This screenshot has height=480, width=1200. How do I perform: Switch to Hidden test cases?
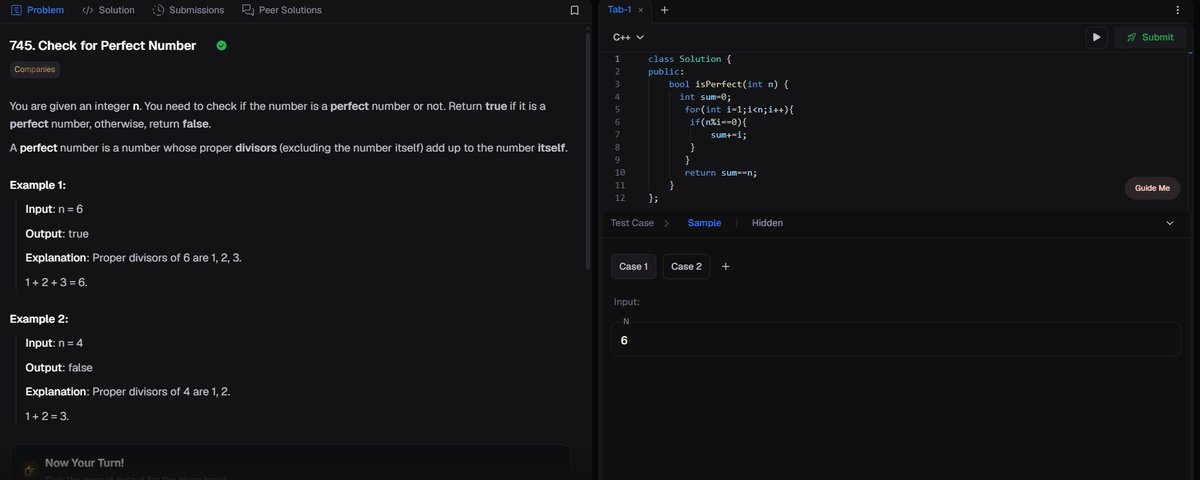click(x=767, y=223)
